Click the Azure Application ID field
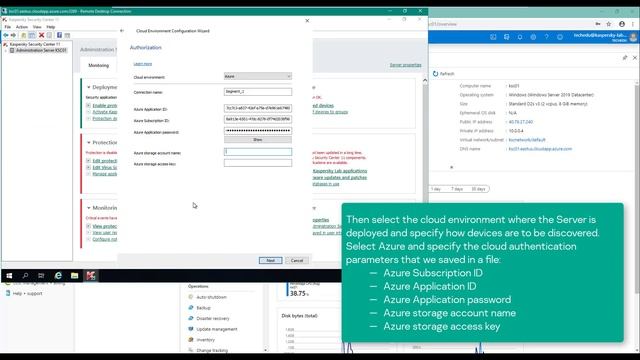The width and height of the screenshot is (640, 360). click(258, 108)
